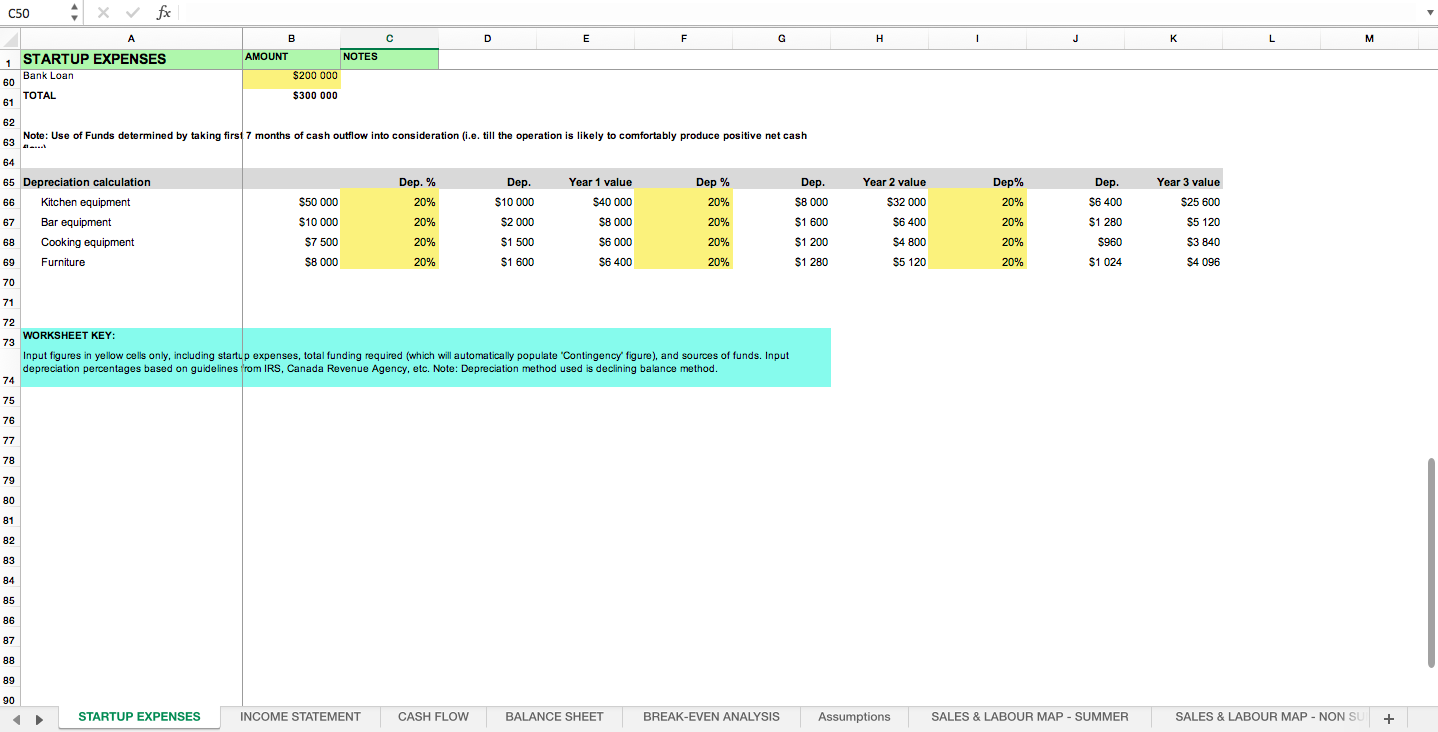Go to previous sheet tab arrow
Screen dimensions: 1438x732
pyautogui.click(x=17, y=718)
